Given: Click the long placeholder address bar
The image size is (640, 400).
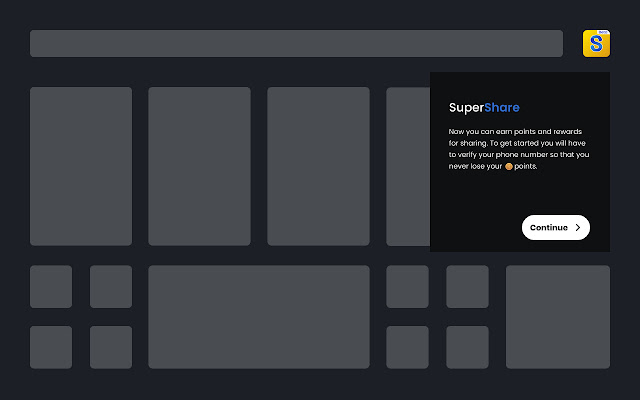Looking at the screenshot, I should pyautogui.click(x=296, y=43).
